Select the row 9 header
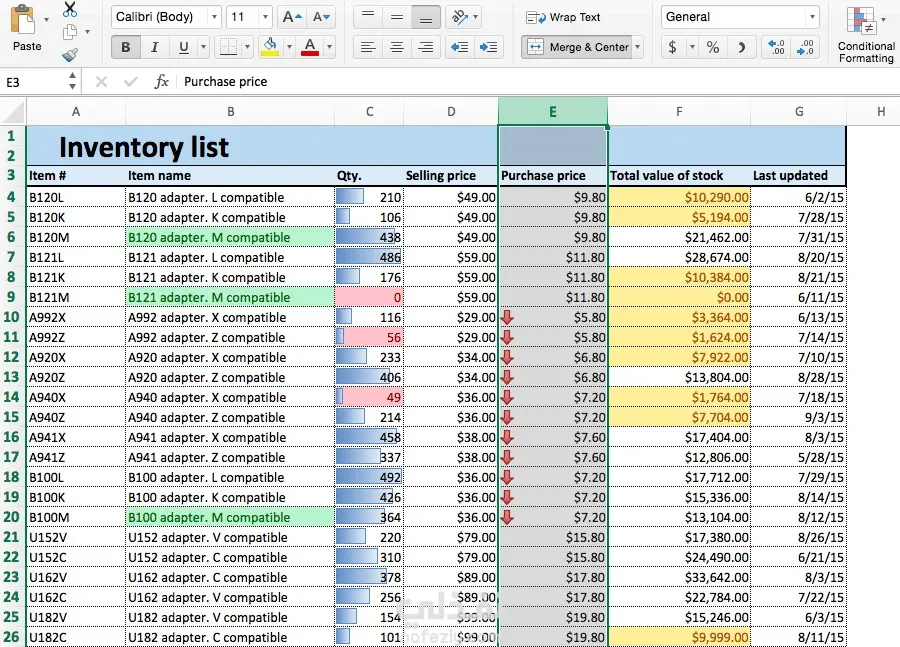This screenshot has height=647, width=900. (11, 297)
